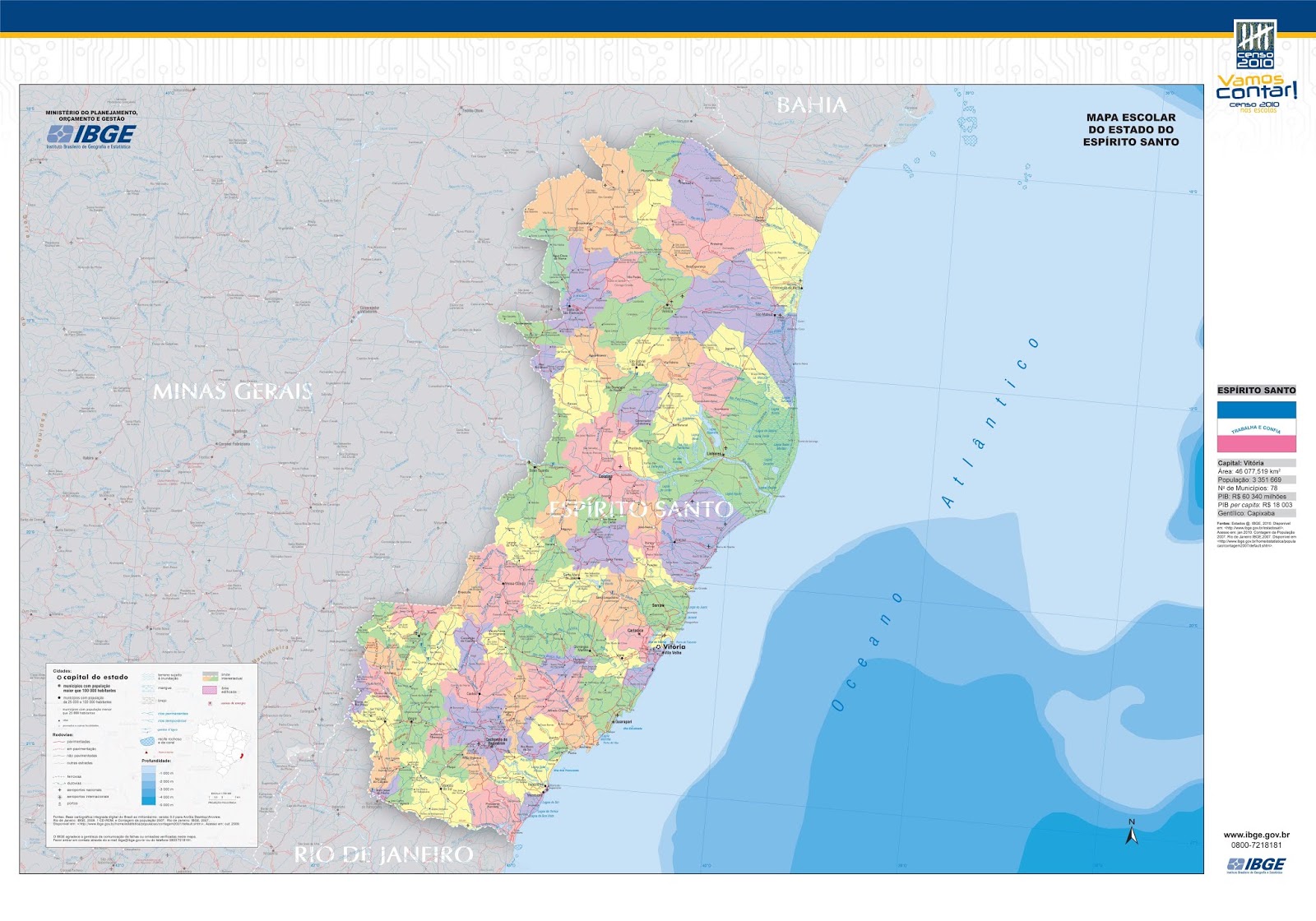
Task: Select the municípios de 25 000 a 100 000 marker
Action: [x=59, y=698]
